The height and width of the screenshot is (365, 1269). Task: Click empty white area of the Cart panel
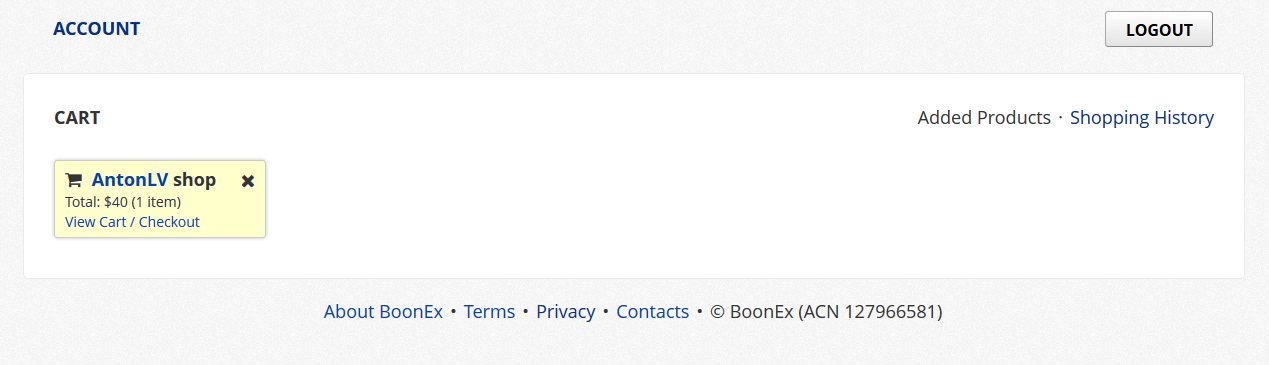[700, 200]
